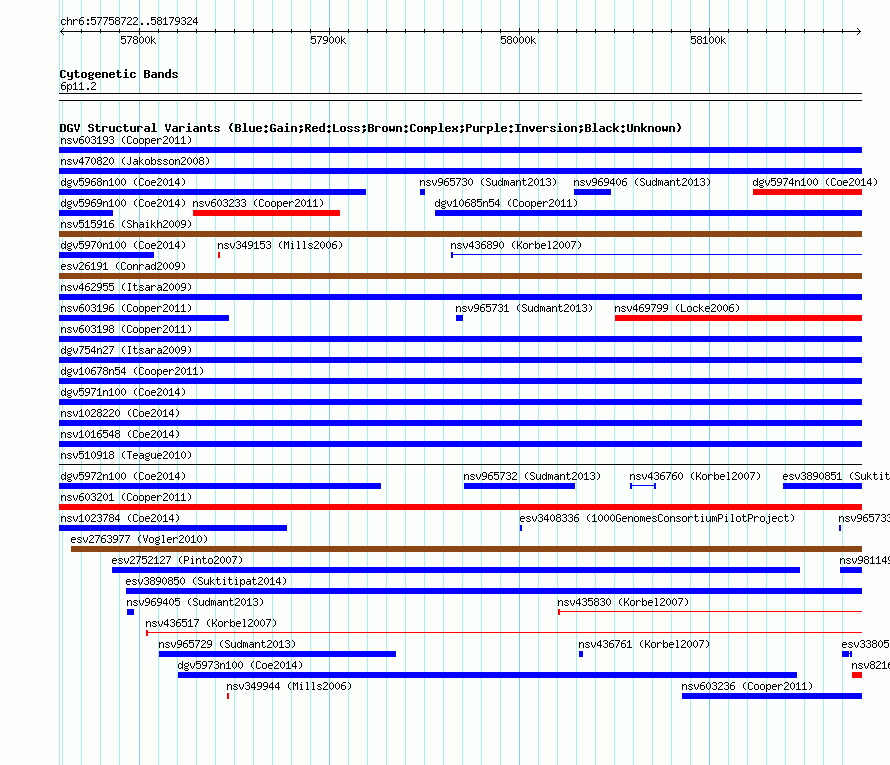
Task: Click the dgv5969n100 (Coe2014) label
Action: (123, 203)
